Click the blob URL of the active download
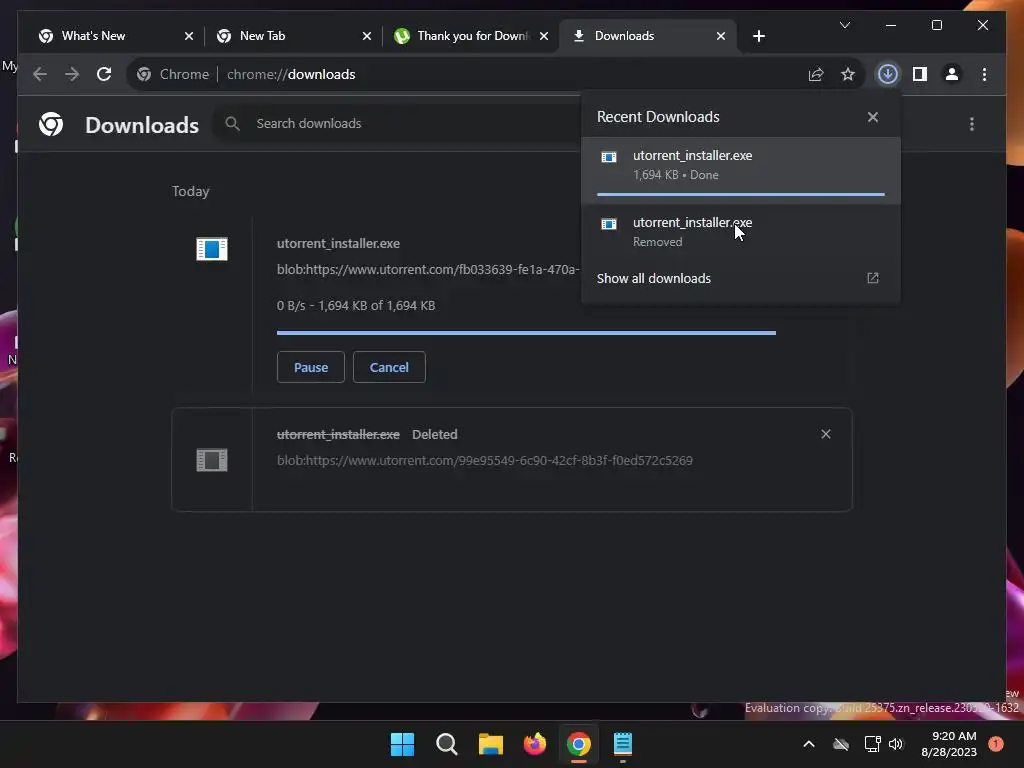Screen dimensions: 1024x768 428,270
